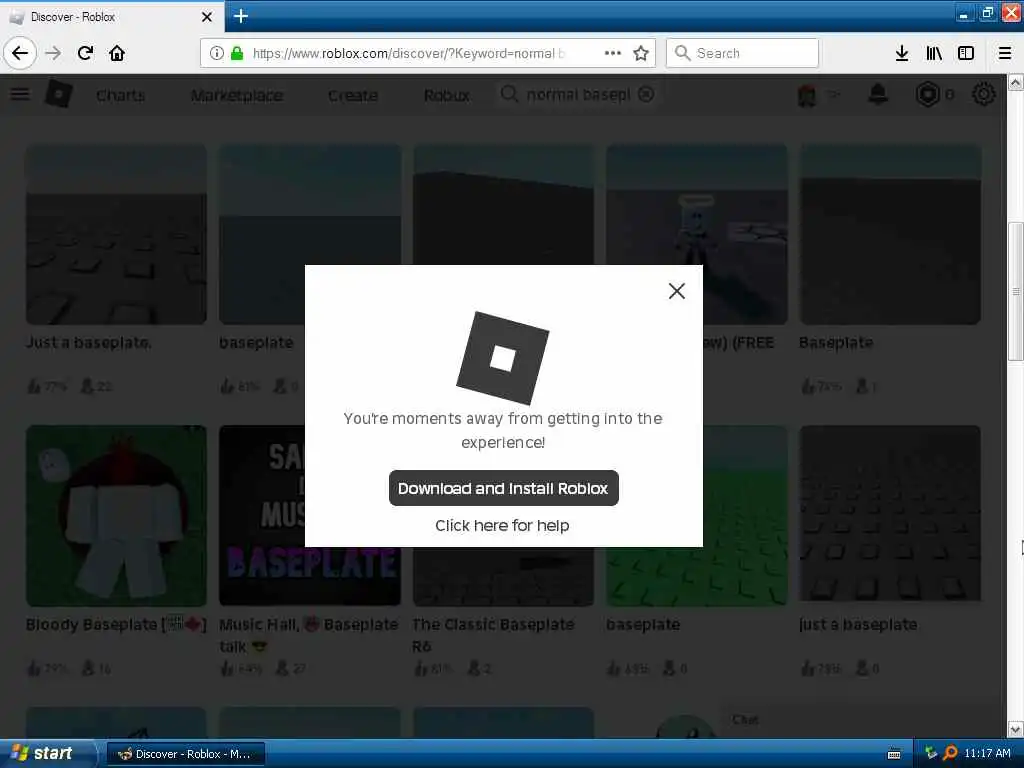Open Roblox notifications bell
Image resolution: width=1024 pixels, height=768 pixels.
click(x=878, y=95)
